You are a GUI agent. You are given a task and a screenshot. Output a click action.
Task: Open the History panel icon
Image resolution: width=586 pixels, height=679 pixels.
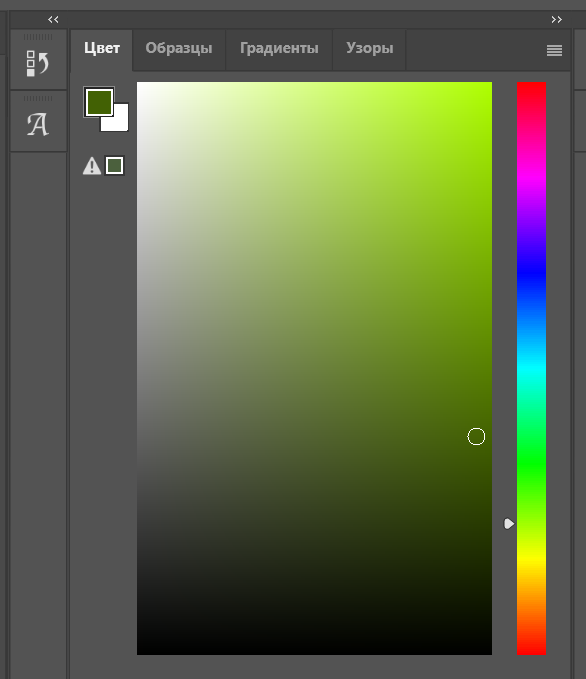(38, 63)
